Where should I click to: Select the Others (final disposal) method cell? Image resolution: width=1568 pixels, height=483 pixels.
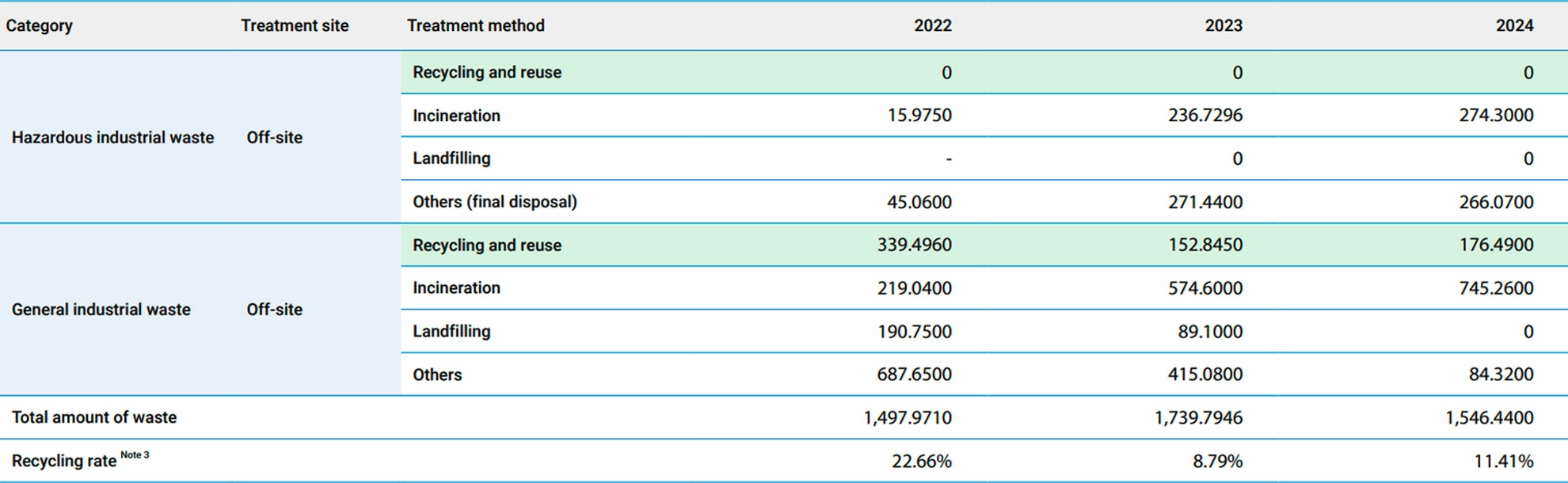pyautogui.click(x=494, y=202)
